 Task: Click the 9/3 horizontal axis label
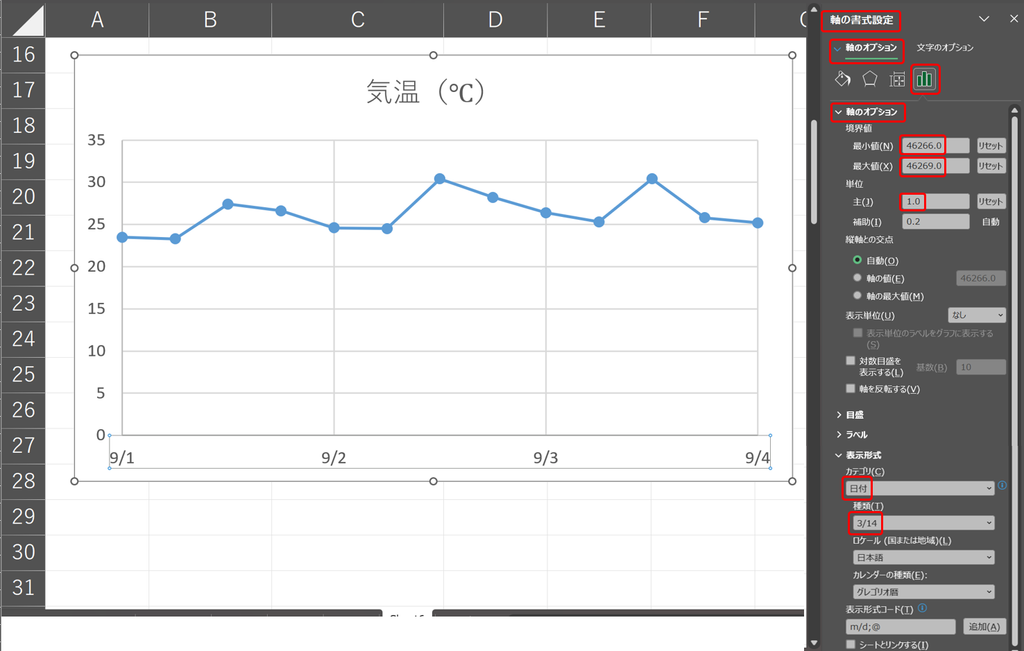tap(545, 458)
